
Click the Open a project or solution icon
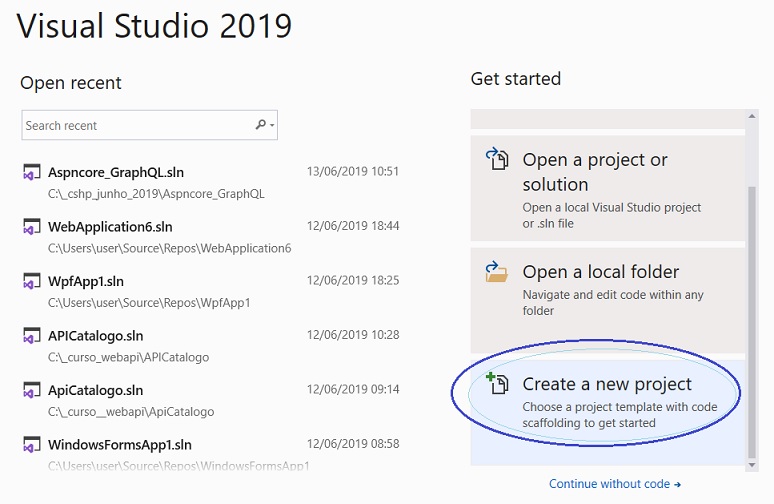[x=497, y=159]
